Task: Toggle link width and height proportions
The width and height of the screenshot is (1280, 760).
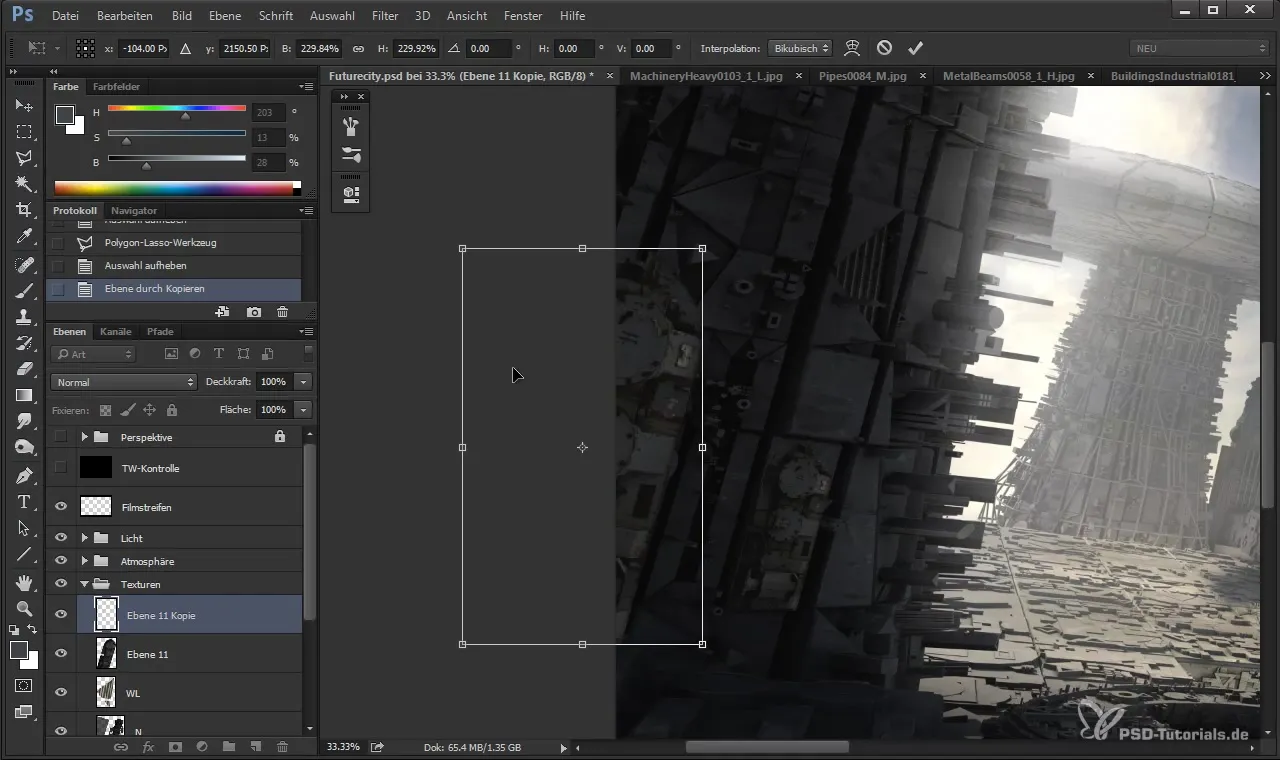Action: tap(358, 48)
